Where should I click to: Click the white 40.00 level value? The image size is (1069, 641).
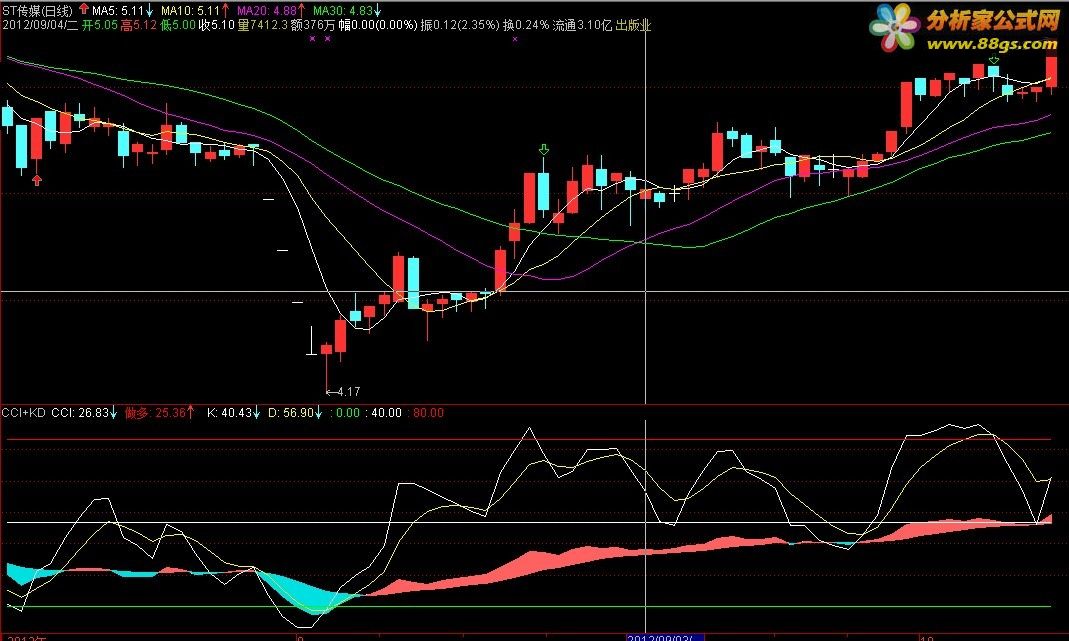[386, 413]
